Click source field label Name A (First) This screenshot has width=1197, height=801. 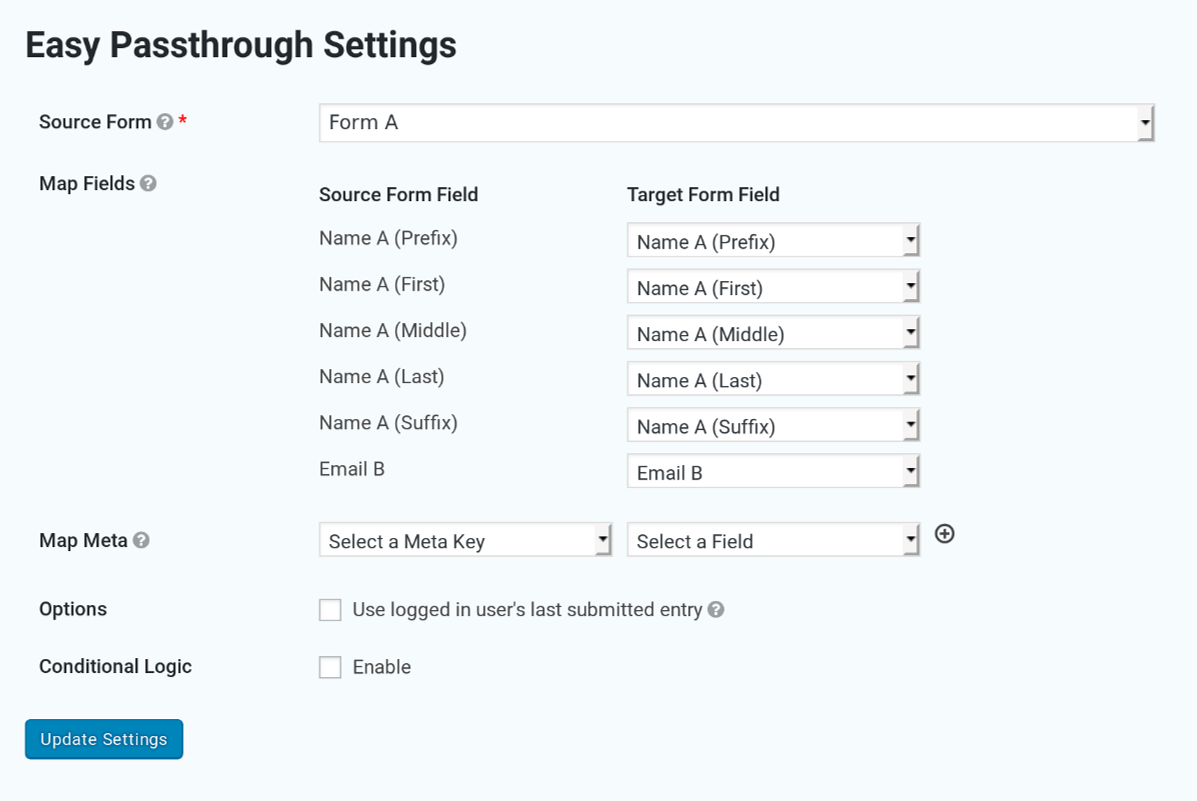point(382,285)
